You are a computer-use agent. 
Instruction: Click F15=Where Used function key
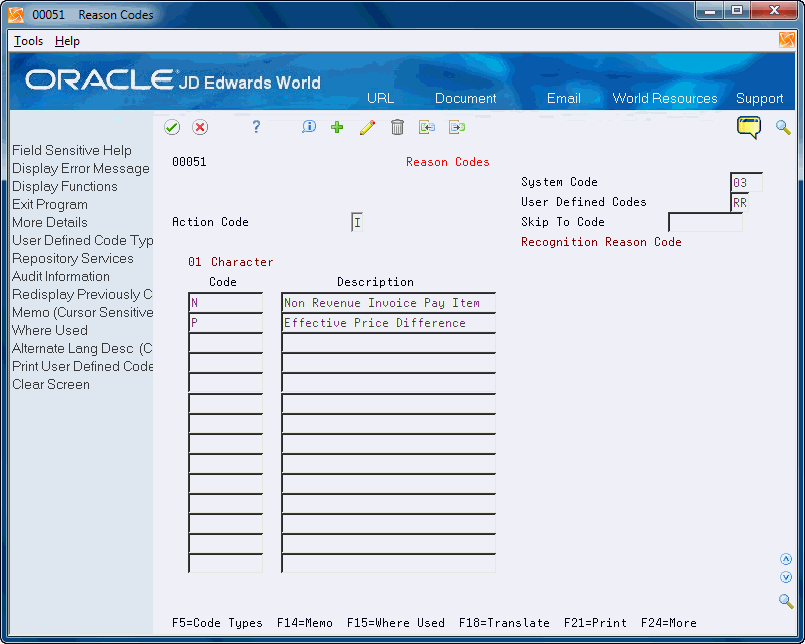tap(396, 623)
